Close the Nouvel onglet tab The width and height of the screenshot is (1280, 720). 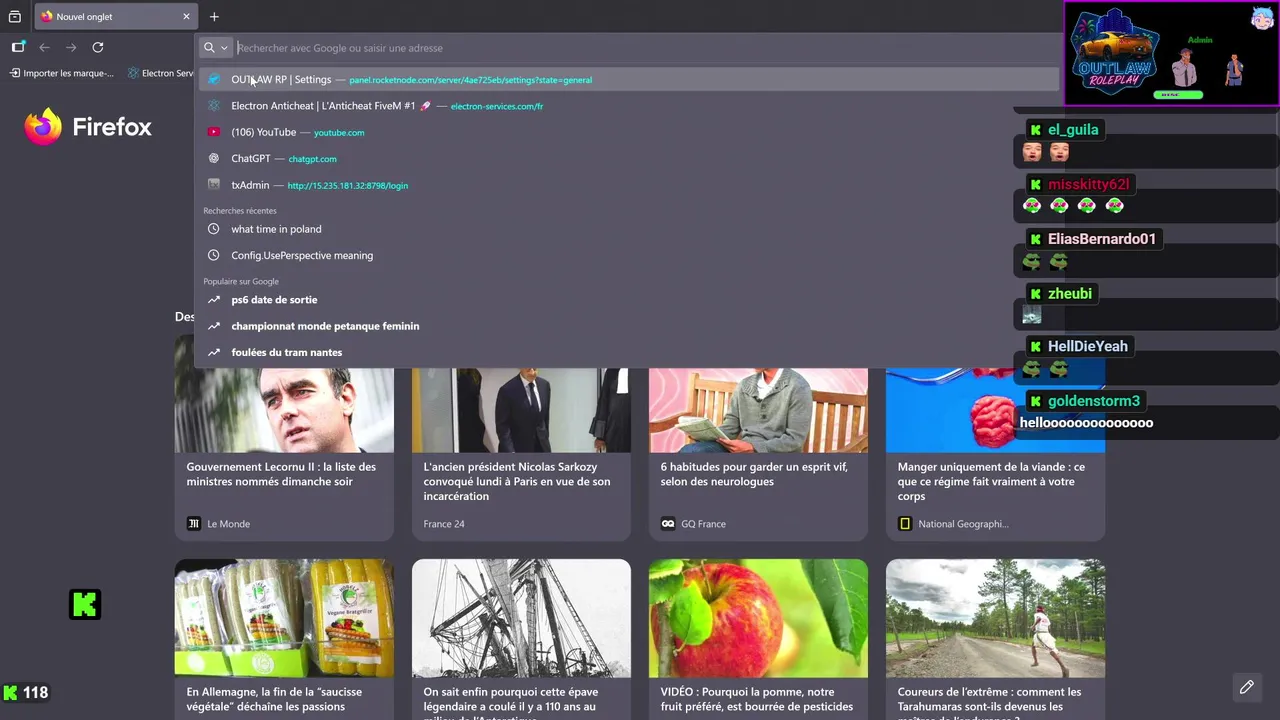coord(186,17)
